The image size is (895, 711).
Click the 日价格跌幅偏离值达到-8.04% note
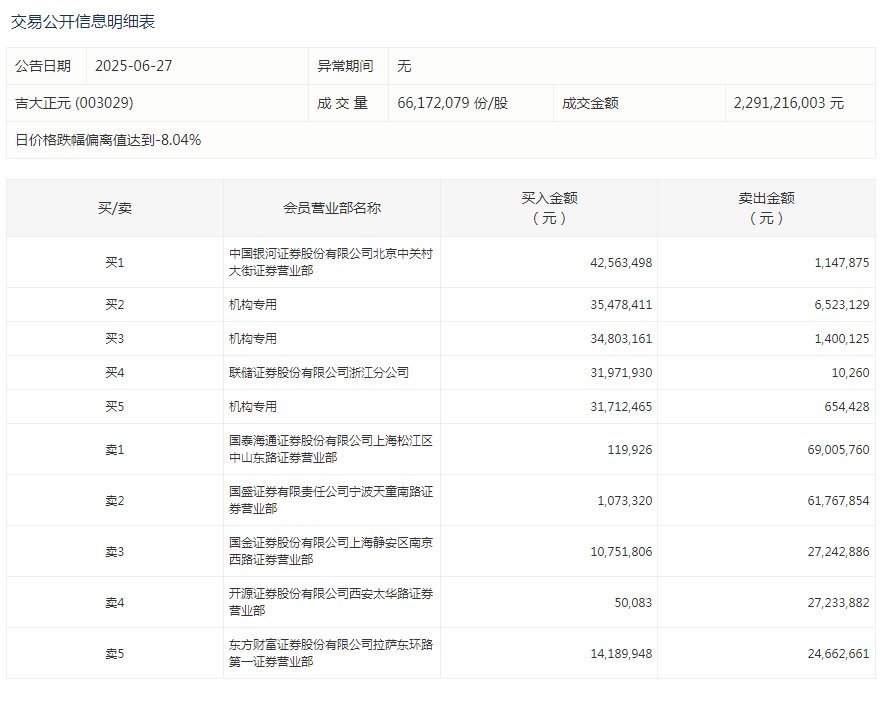[108, 140]
